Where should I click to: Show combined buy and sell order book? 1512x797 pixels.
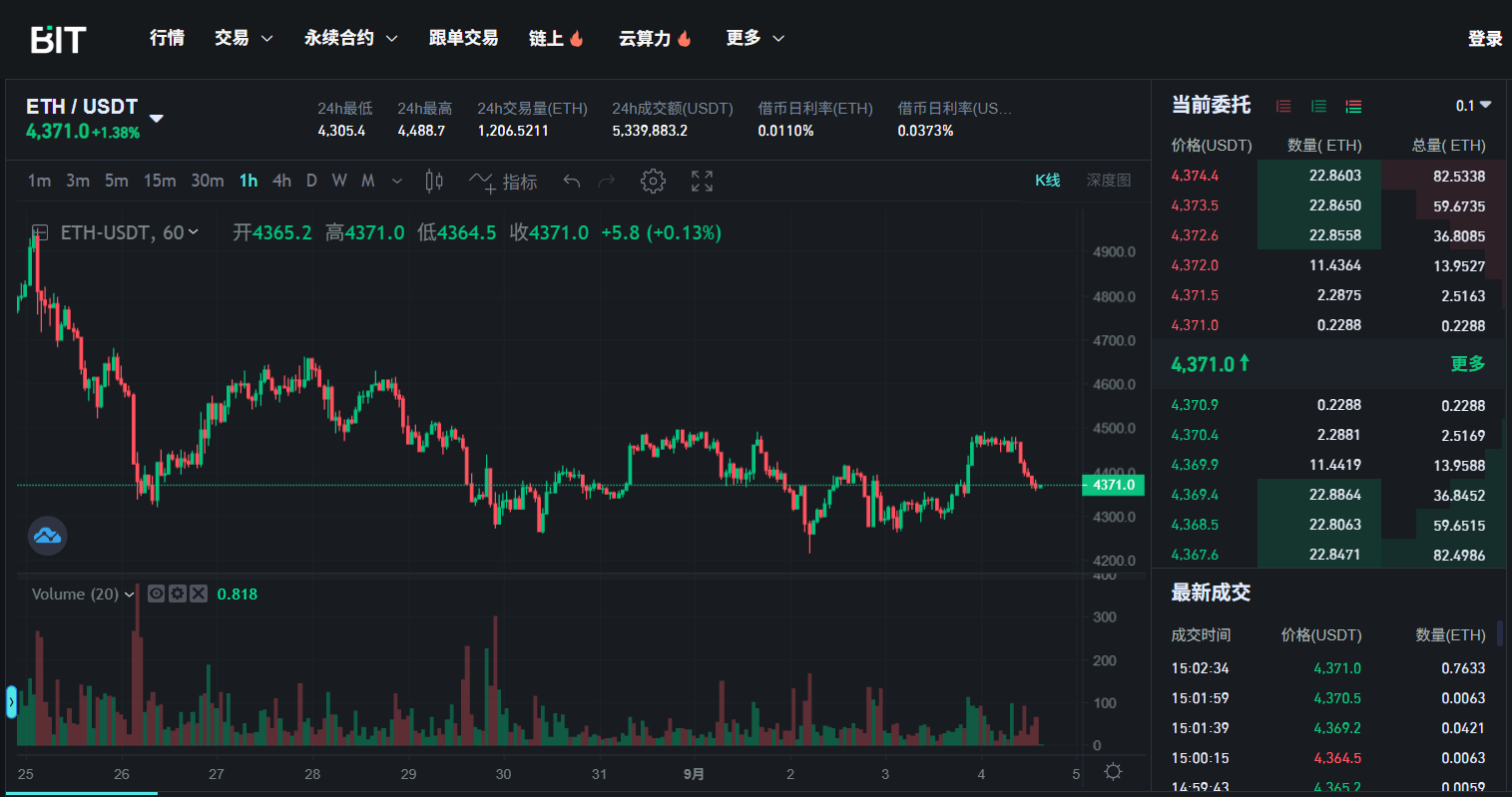[x=1353, y=106]
